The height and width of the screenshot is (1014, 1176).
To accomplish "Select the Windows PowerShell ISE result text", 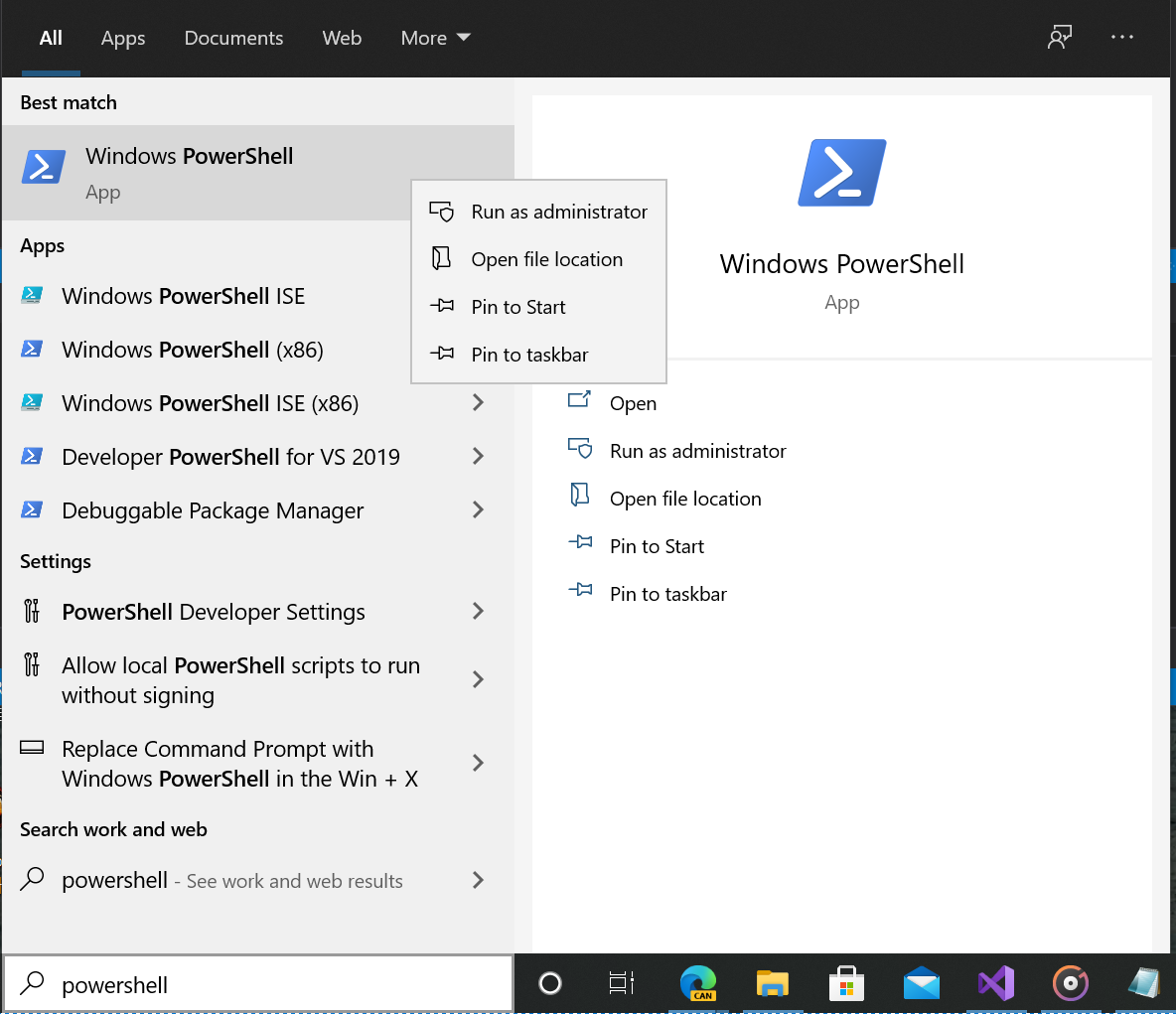I will pyautogui.click(x=183, y=296).
